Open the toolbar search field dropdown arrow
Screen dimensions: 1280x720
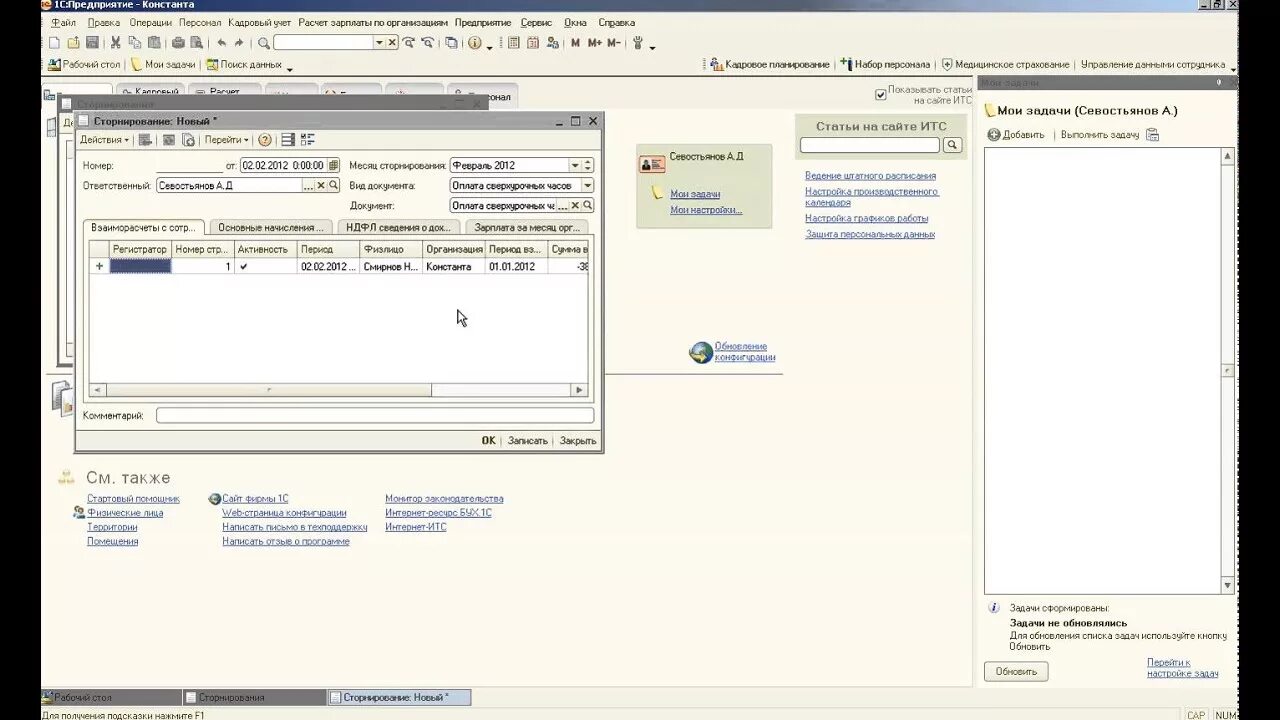379,43
